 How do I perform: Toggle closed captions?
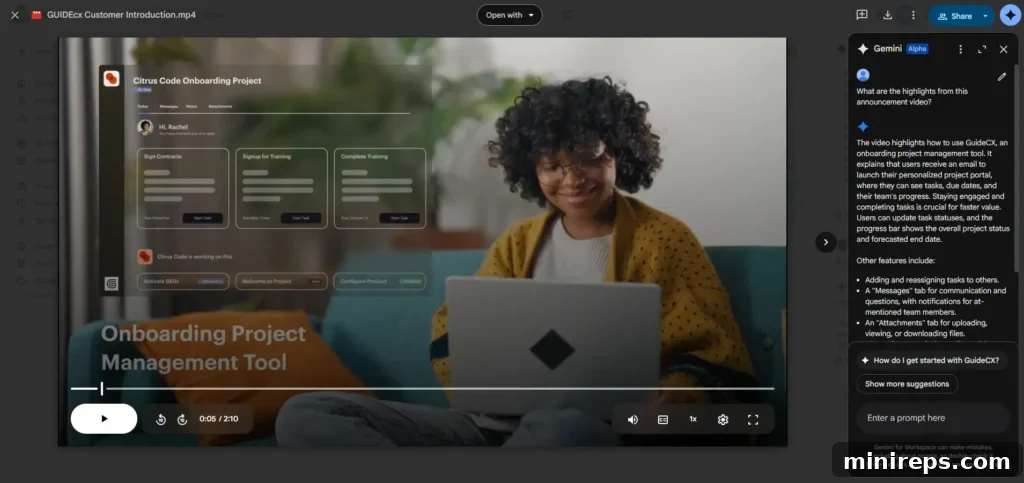point(663,420)
